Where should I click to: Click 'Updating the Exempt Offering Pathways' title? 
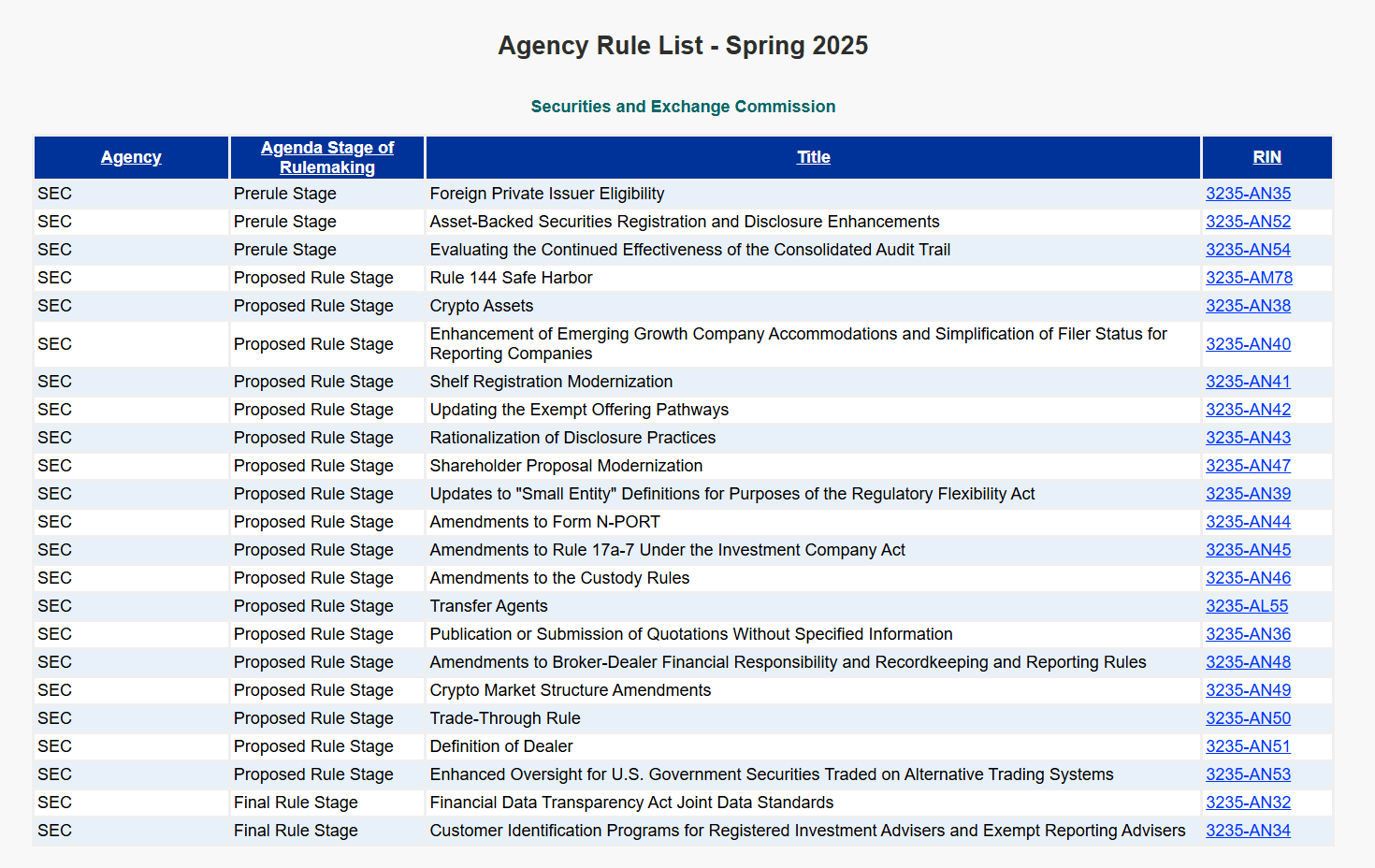point(579,410)
